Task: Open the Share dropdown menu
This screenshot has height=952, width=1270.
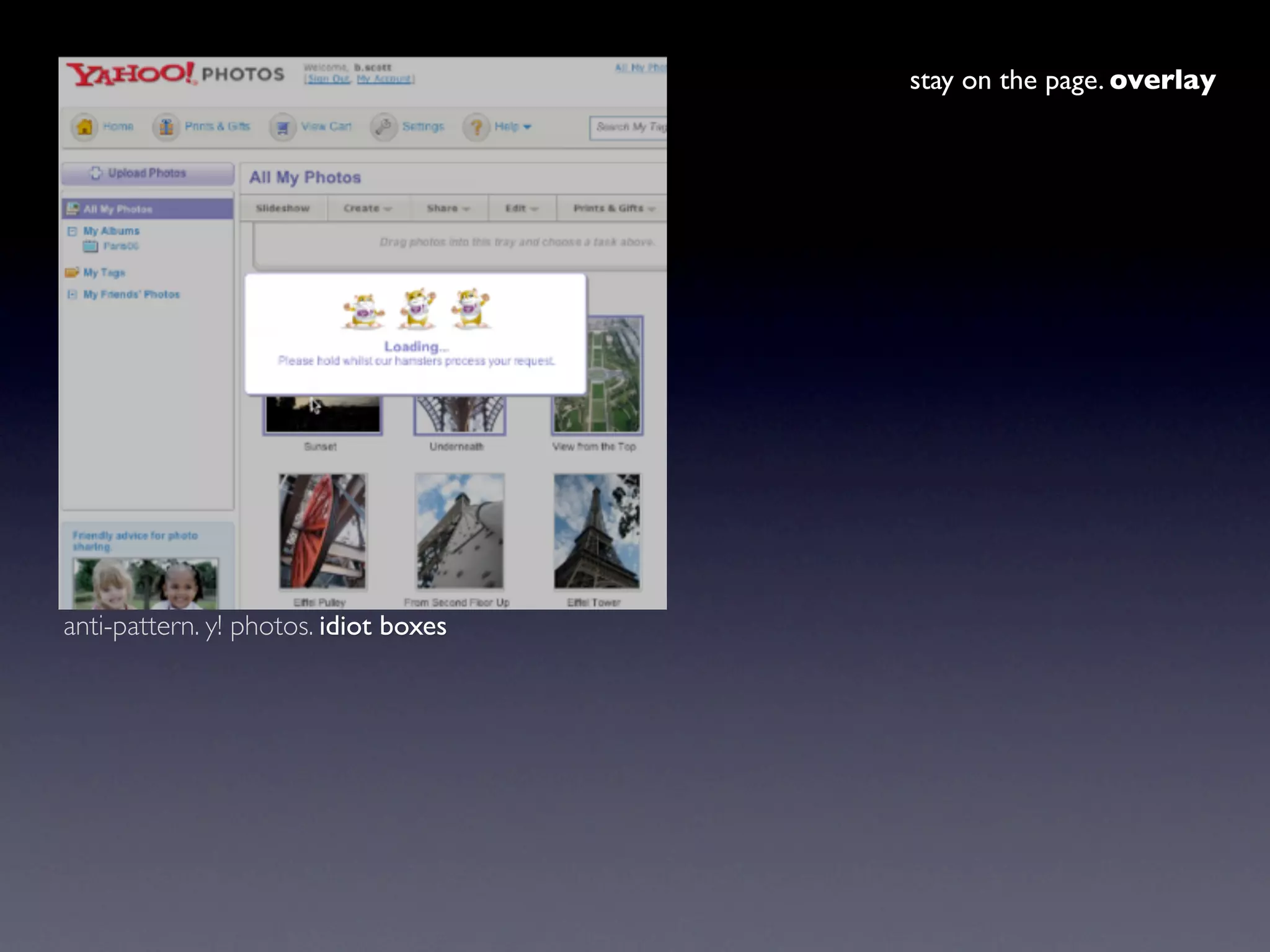Action: click(x=448, y=208)
